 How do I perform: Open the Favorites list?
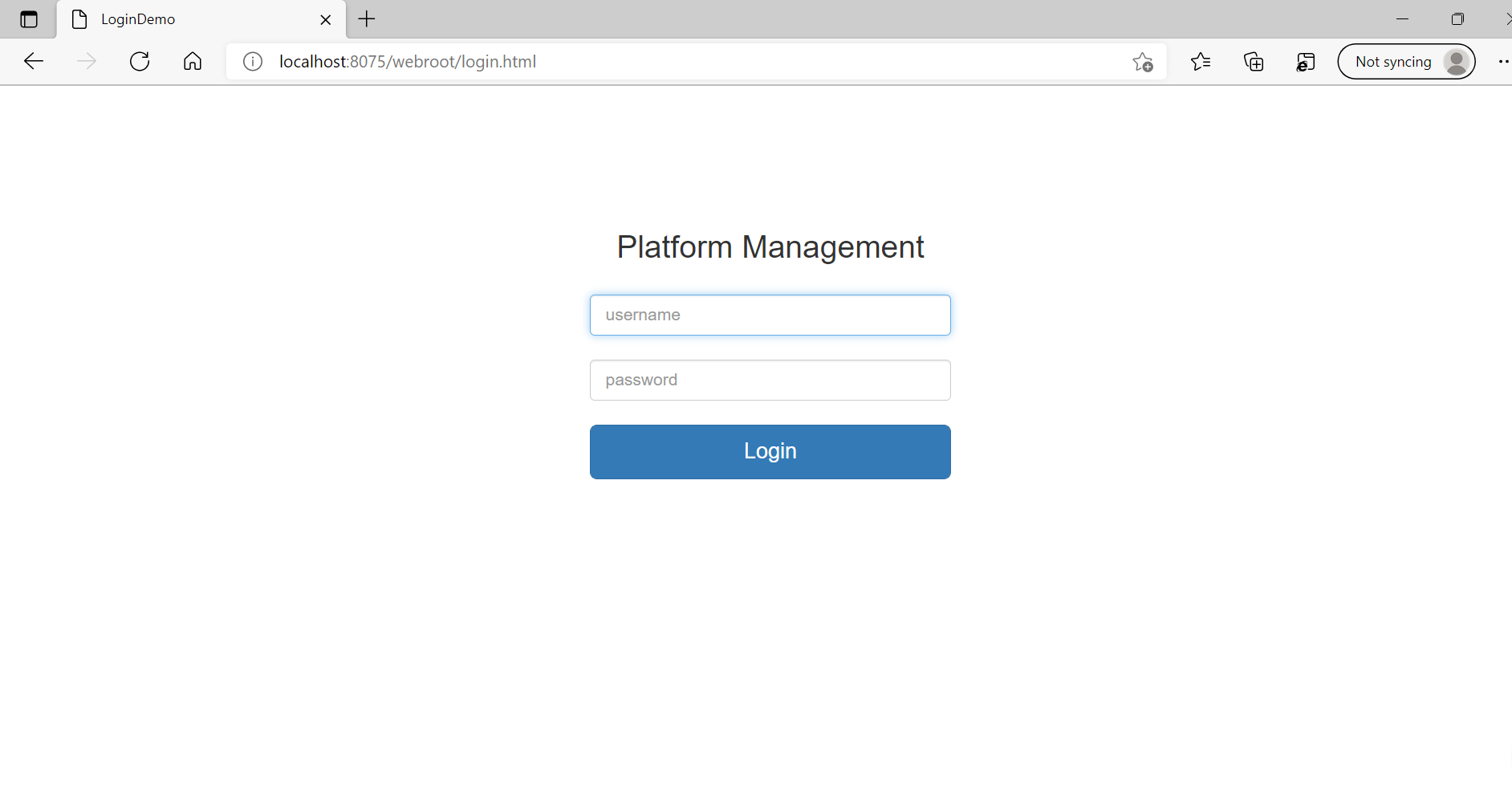tap(1201, 61)
